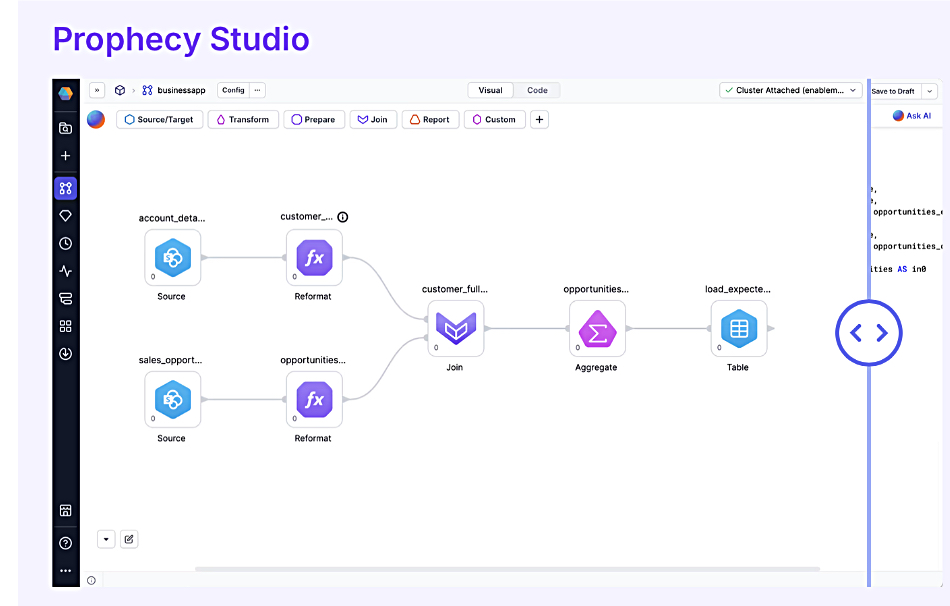
Task: Click the plus create icon in sidebar
Action: click(65, 156)
